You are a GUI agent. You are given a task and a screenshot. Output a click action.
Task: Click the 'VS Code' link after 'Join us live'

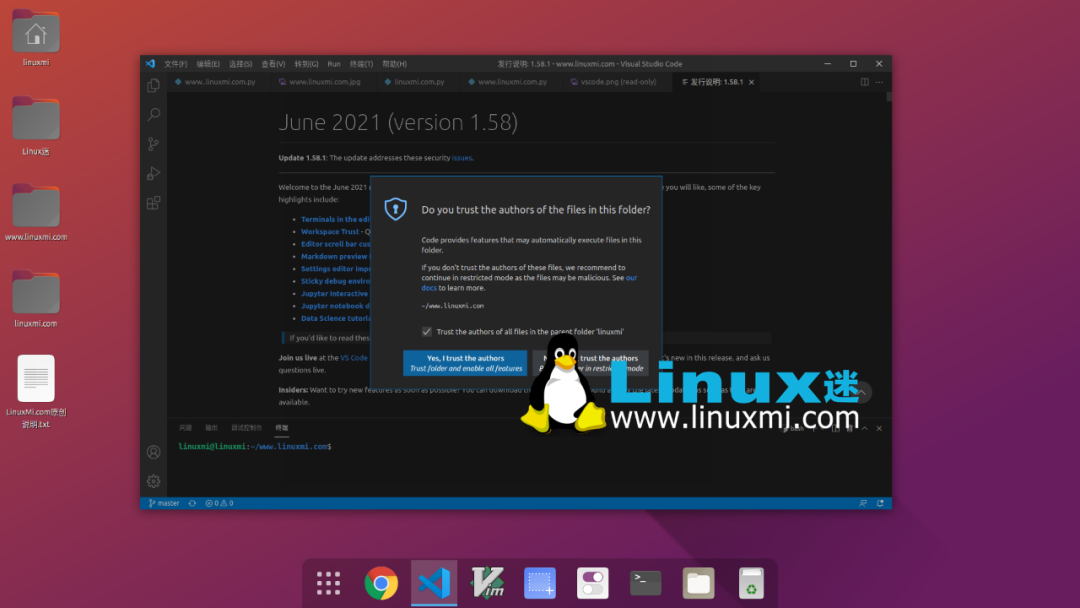point(354,358)
